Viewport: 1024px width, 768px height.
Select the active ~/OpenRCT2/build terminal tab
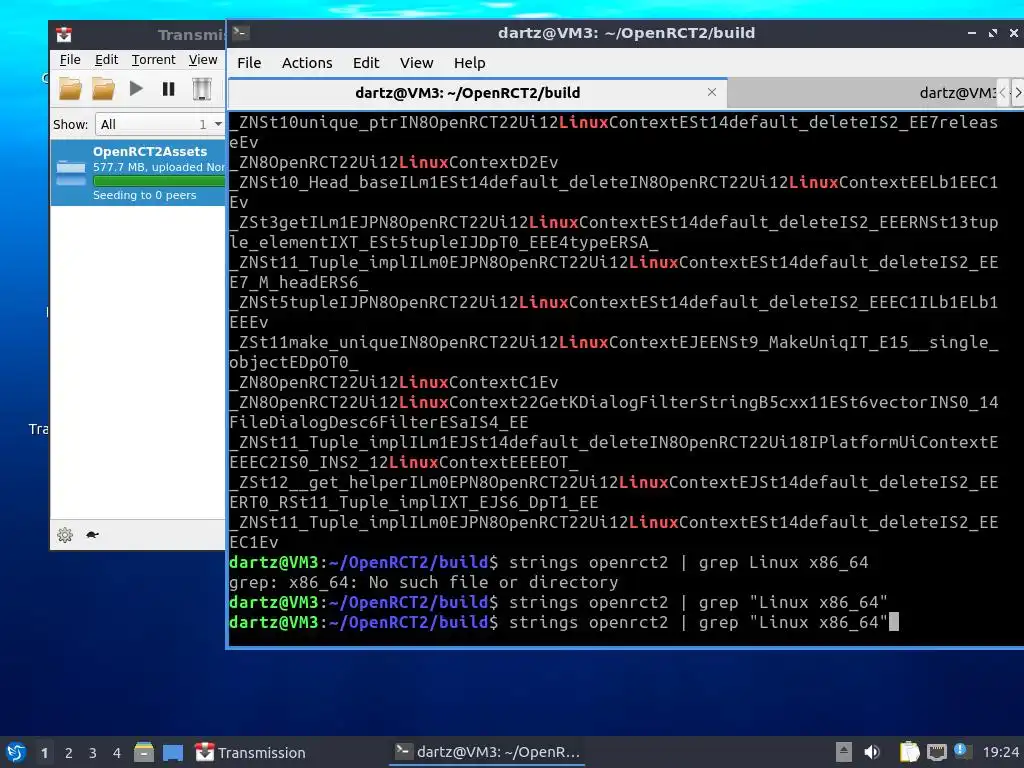(468, 93)
